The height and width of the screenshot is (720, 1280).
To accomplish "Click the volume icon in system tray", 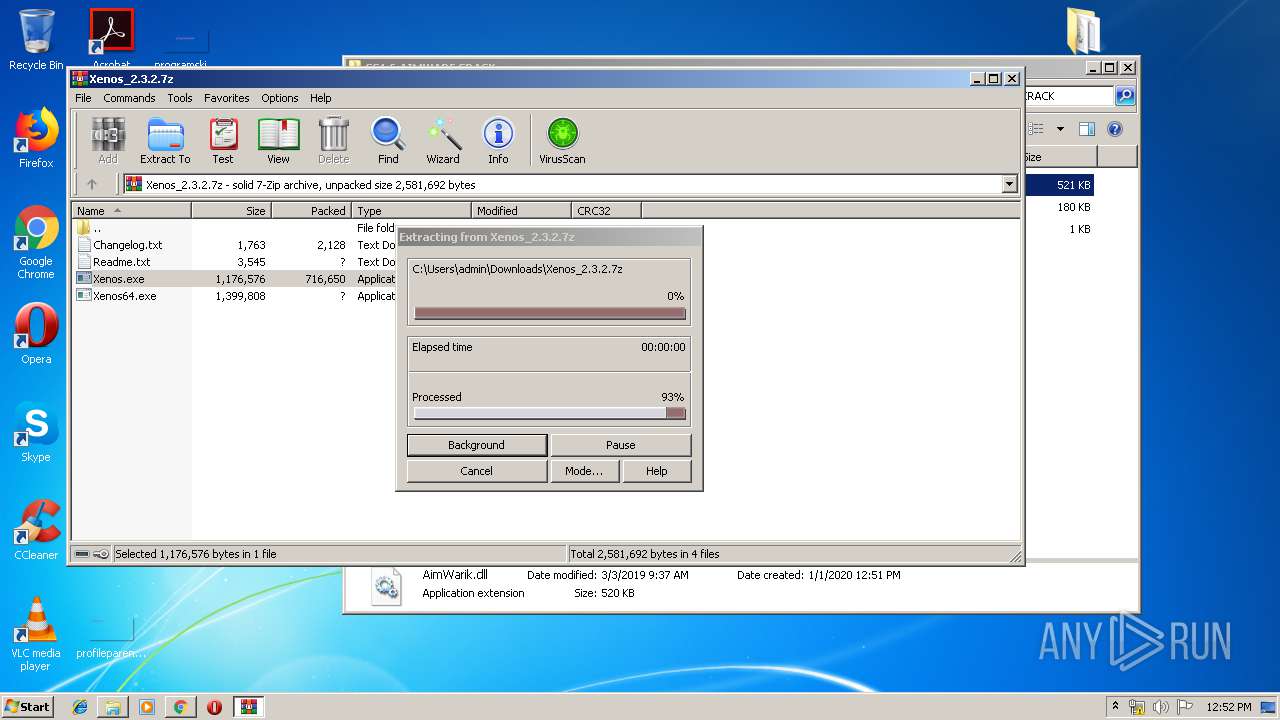I will click(1160, 707).
